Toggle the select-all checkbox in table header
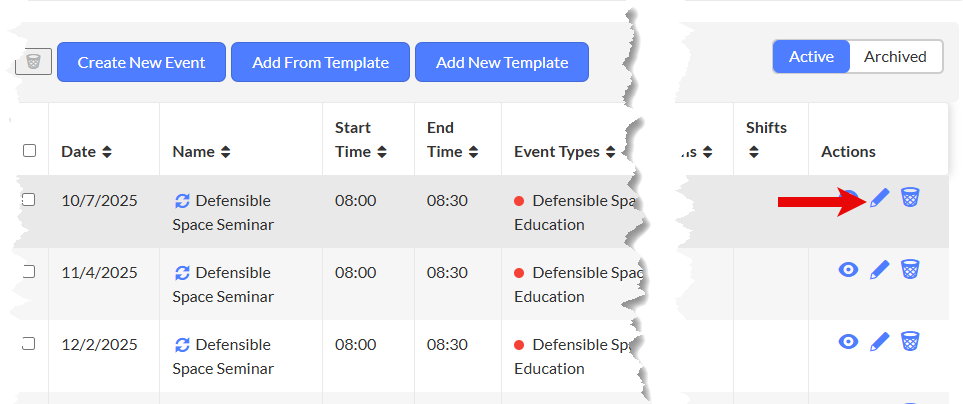The height and width of the screenshot is (404, 963). click(x=29, y=151)
